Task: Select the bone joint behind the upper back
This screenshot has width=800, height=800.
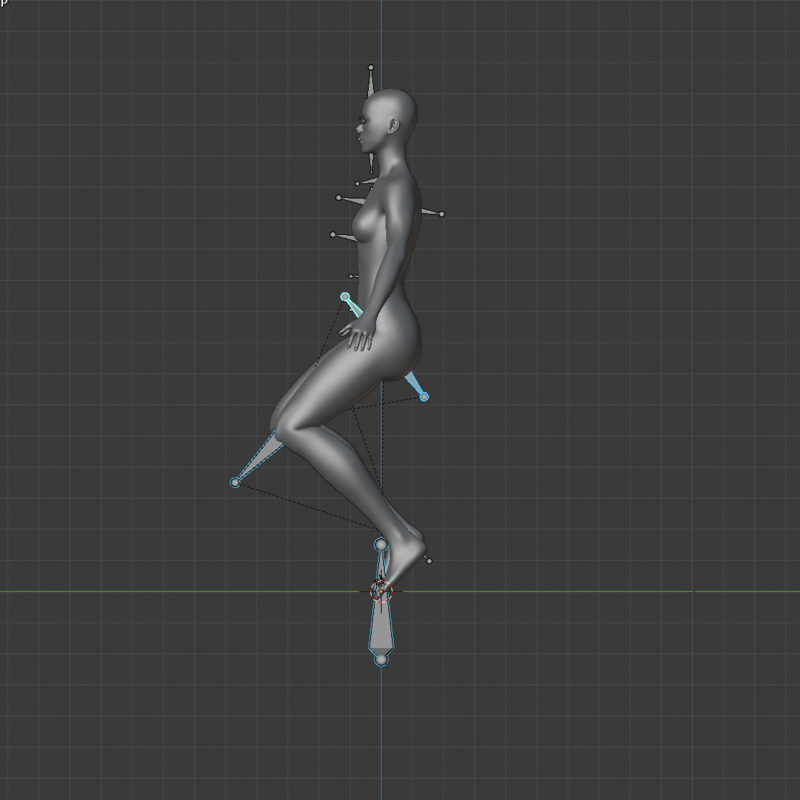Action: point(441,213)
